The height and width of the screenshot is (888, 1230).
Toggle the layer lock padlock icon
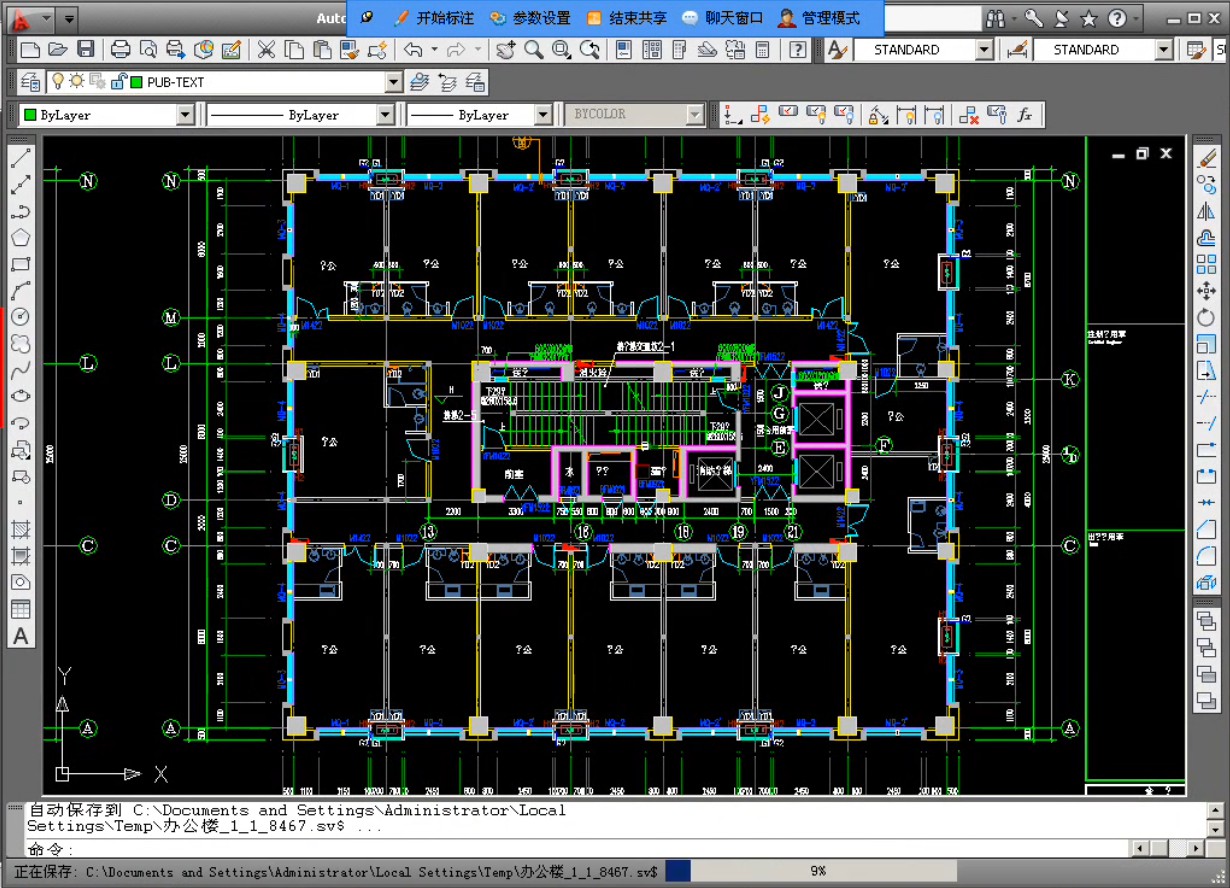pyautogui.click(x=118, y=82)
